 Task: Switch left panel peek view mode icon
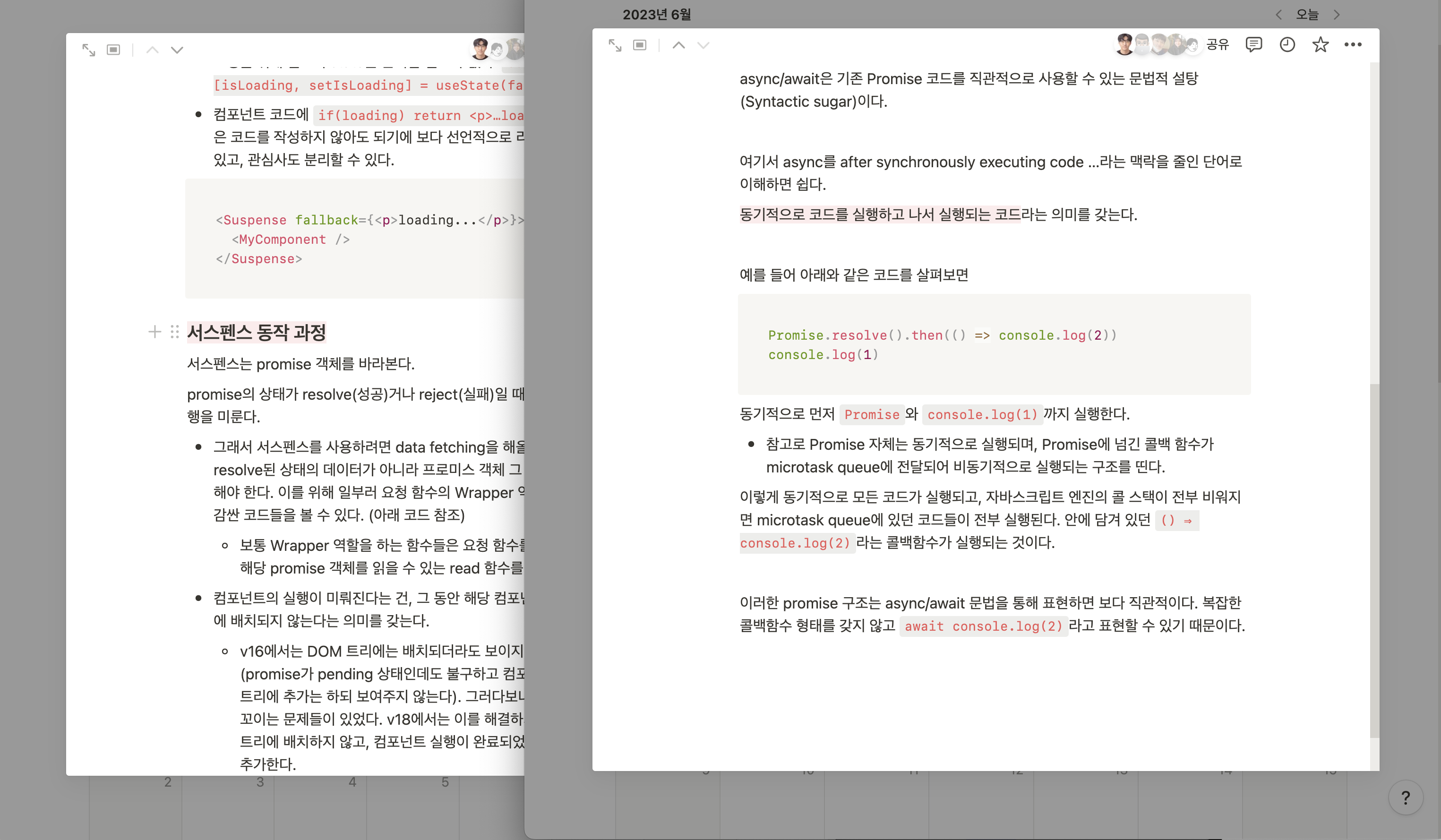[114, 50]
